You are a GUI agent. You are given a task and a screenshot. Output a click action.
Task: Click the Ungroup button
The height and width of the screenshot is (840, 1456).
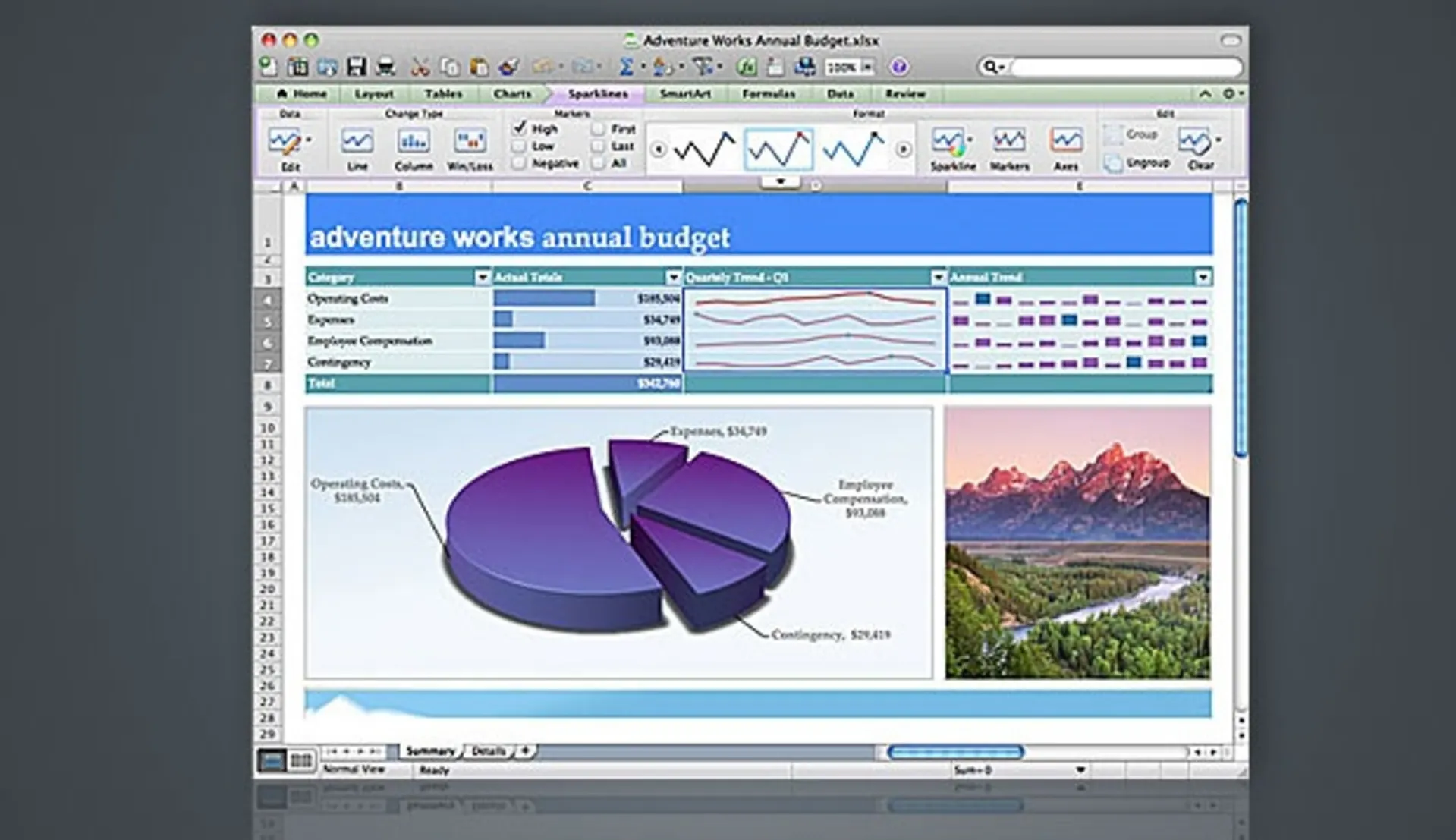pyautogui.click(x=1137, y=162)
